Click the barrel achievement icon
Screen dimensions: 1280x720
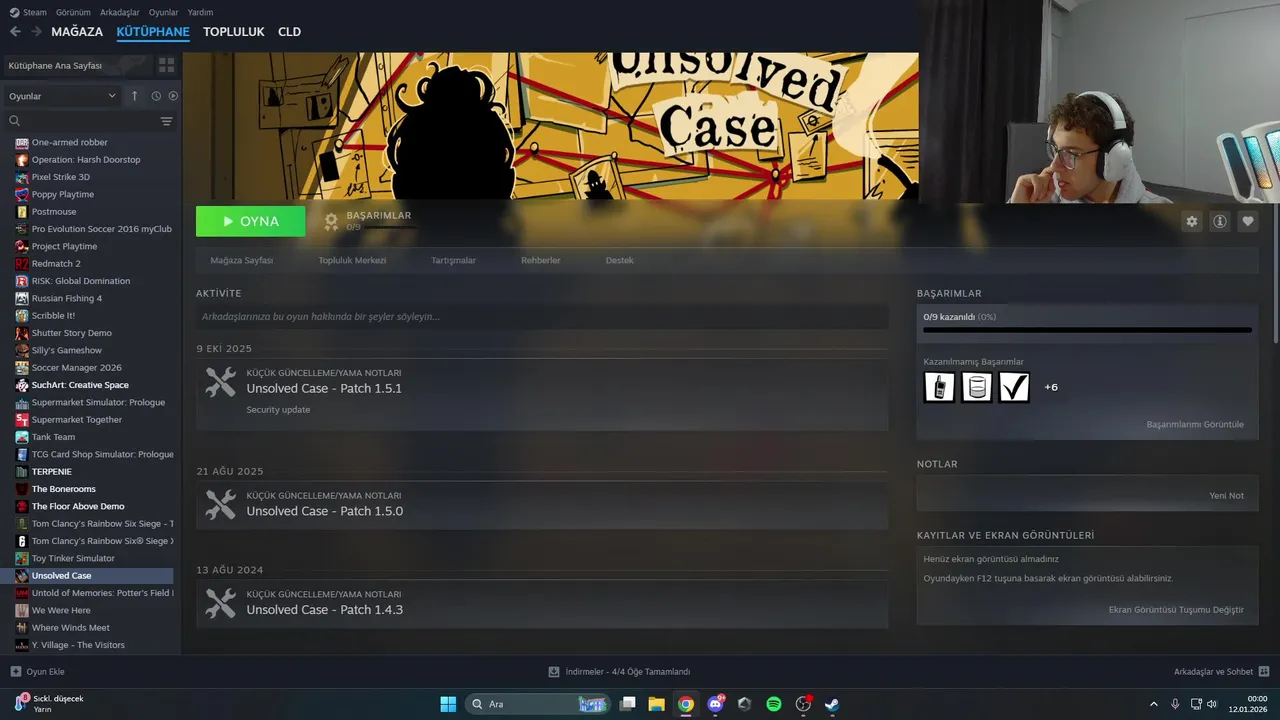click(x=977, y=387)
